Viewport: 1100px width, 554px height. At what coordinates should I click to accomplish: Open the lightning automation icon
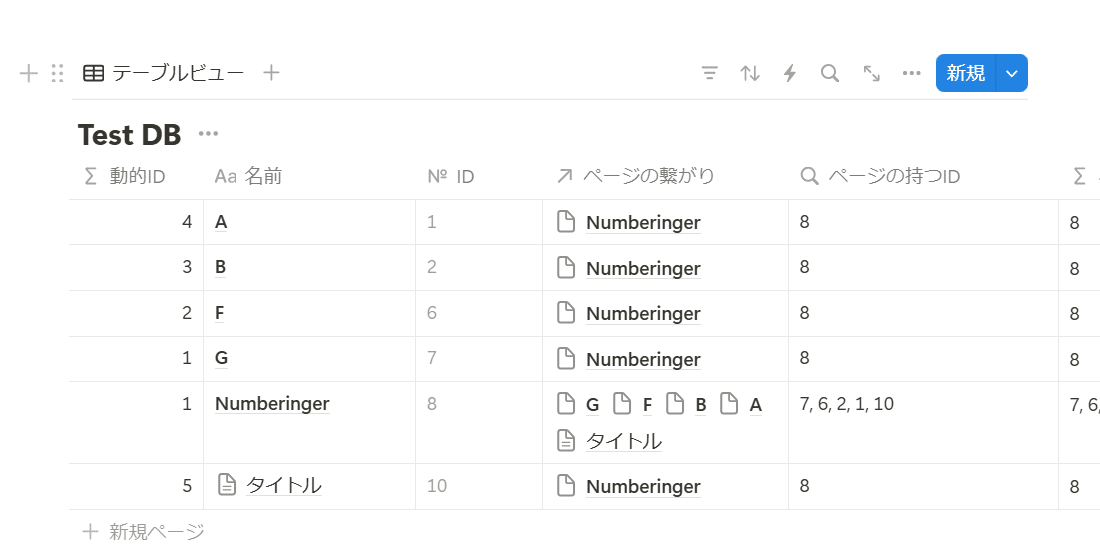click(x=790, y=73)
